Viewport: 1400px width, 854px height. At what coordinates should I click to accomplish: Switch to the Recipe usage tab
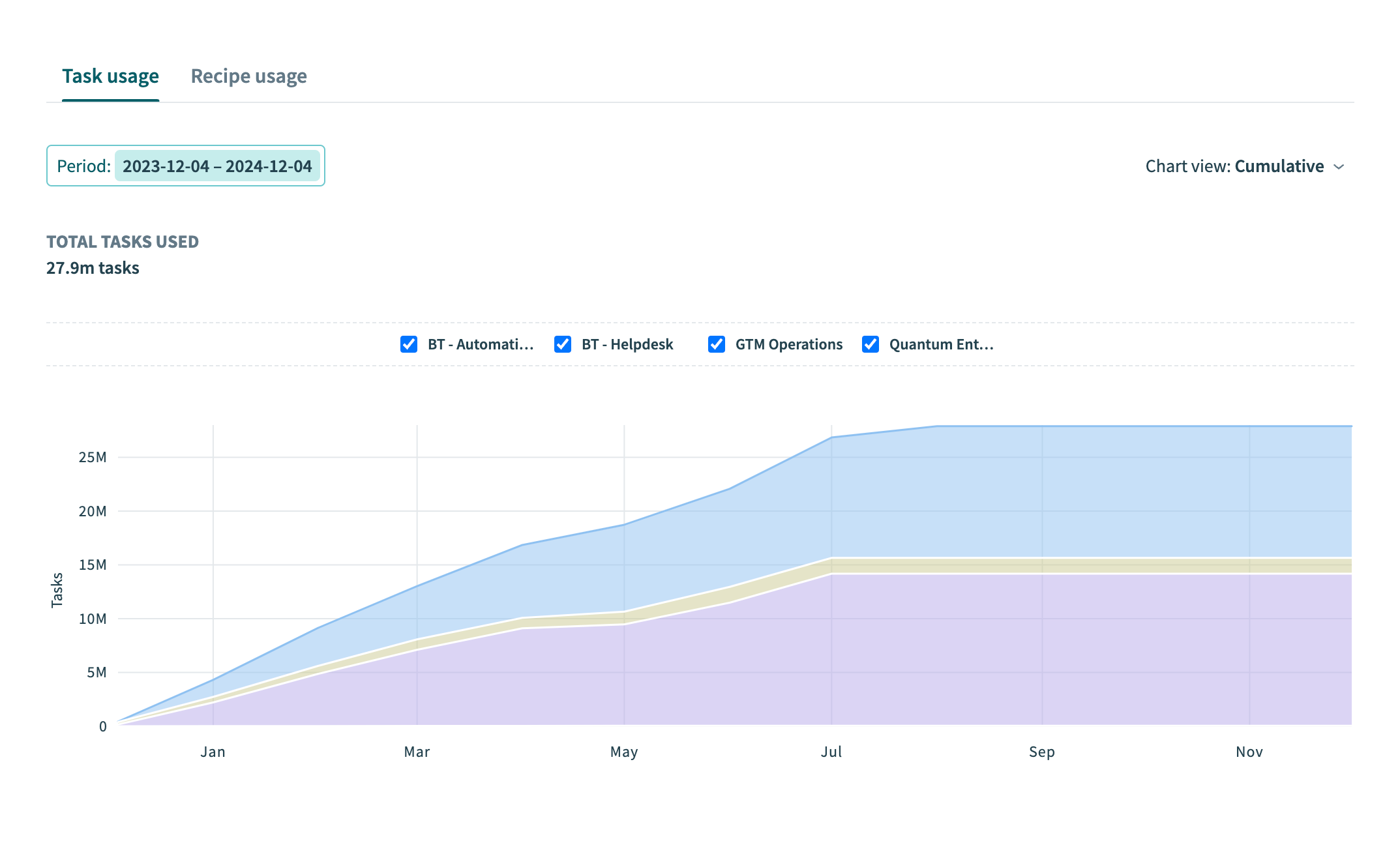248,76
